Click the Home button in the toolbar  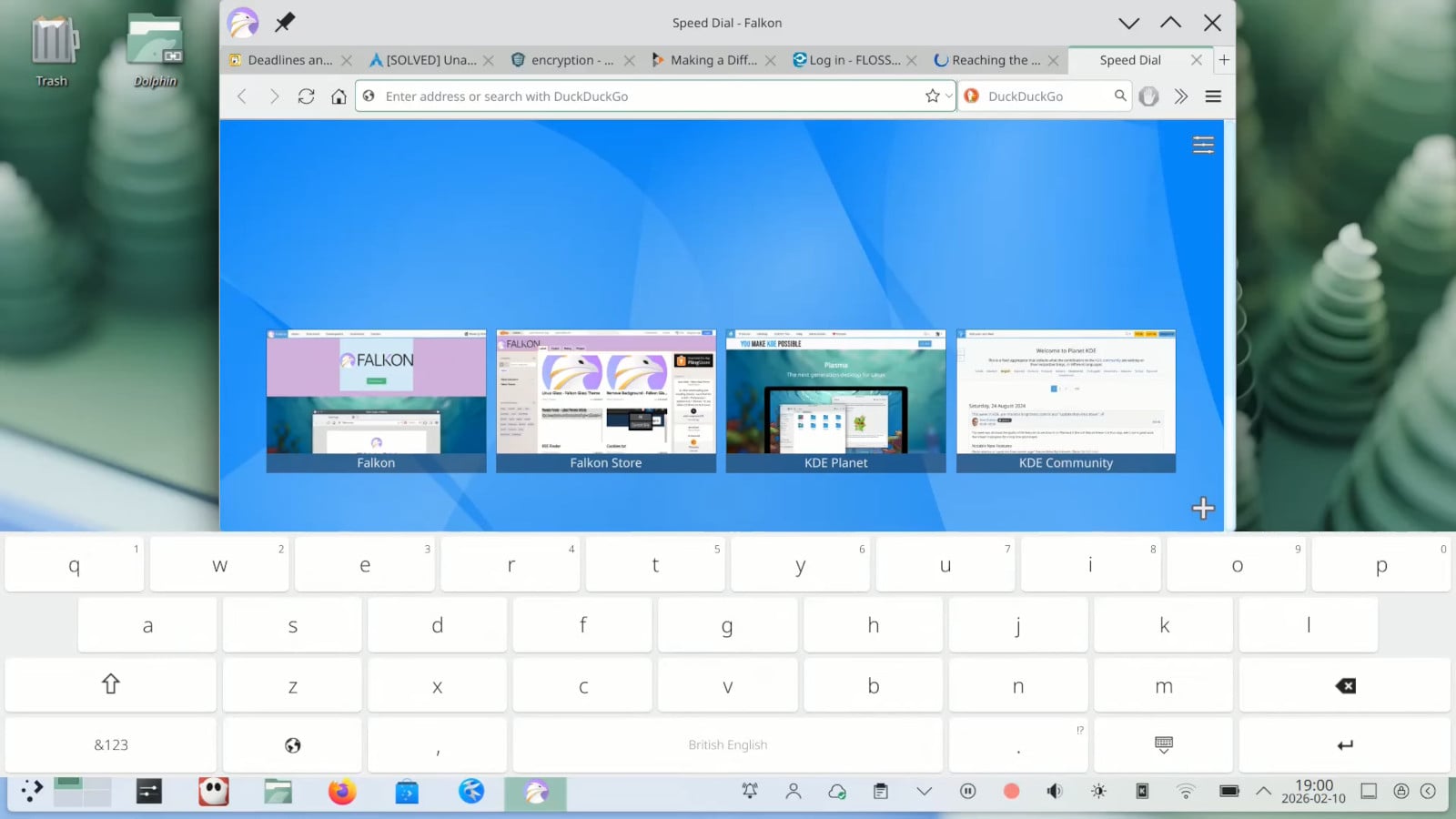pos(339,96)
